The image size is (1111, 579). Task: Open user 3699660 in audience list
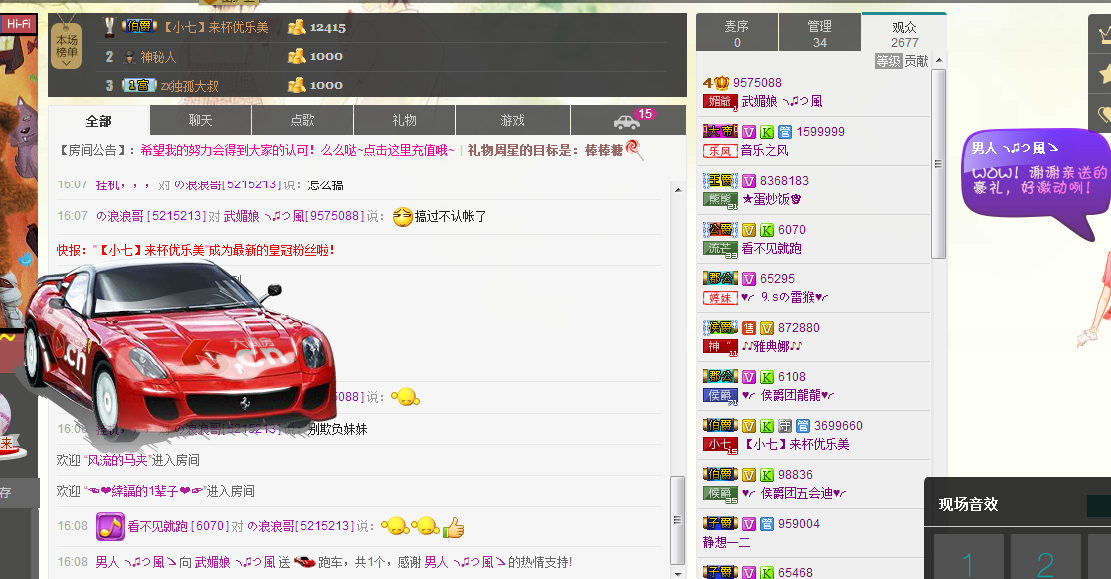coord(813,434)
